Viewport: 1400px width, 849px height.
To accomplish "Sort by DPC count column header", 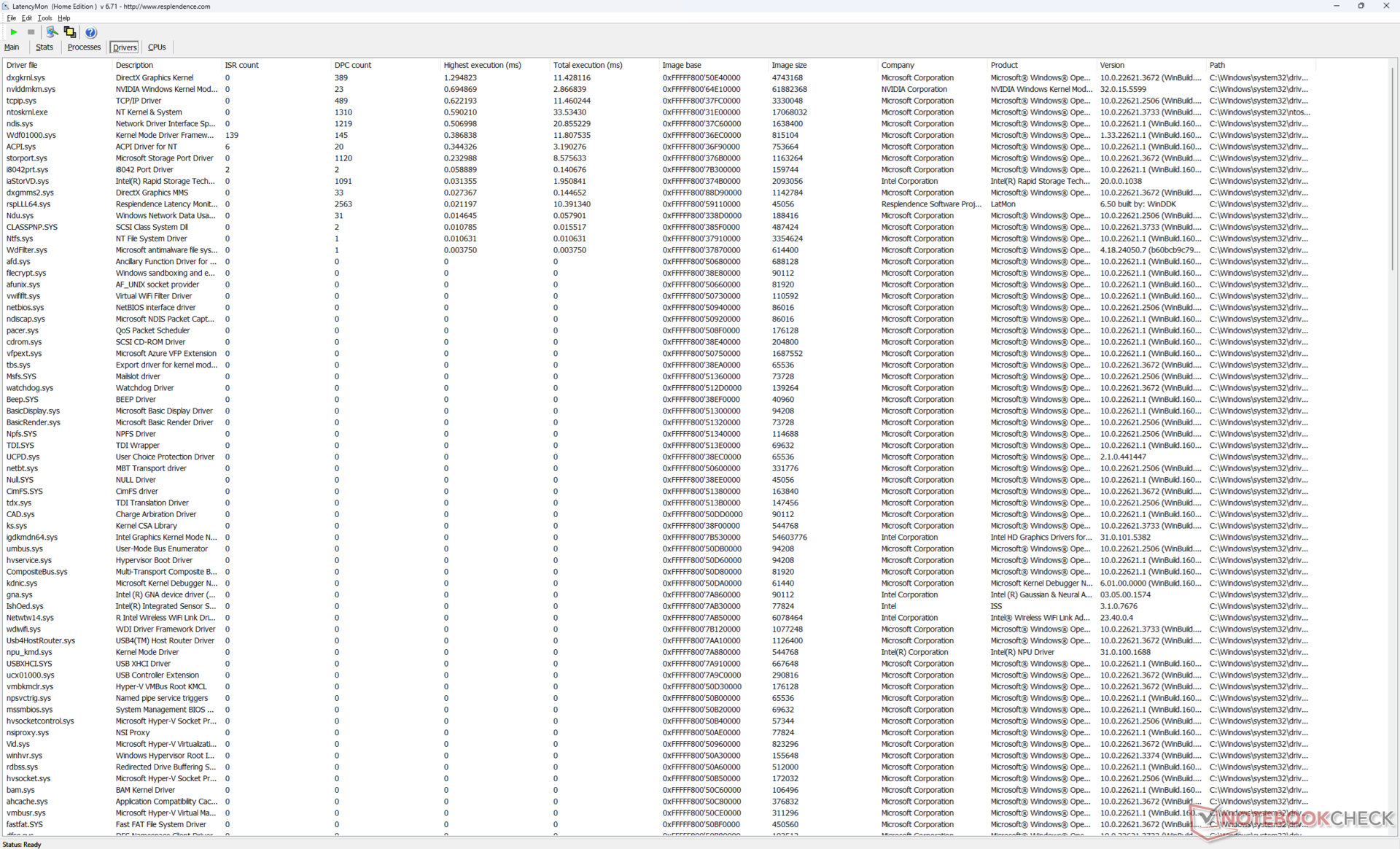I will (353, 65).
